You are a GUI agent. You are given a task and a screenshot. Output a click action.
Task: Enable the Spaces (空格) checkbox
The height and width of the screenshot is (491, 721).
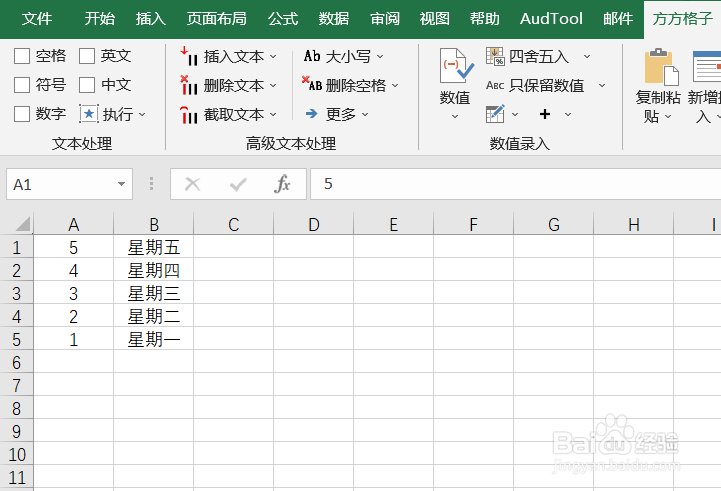click(22, 56)
